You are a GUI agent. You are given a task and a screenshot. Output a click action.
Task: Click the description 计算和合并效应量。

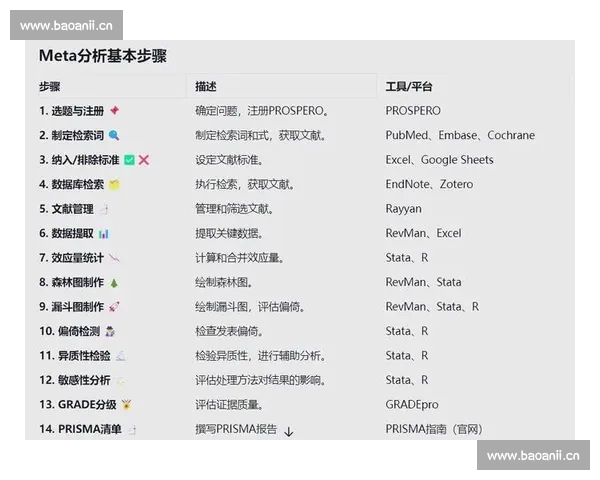pyautogui.click(x=240, y=258)
